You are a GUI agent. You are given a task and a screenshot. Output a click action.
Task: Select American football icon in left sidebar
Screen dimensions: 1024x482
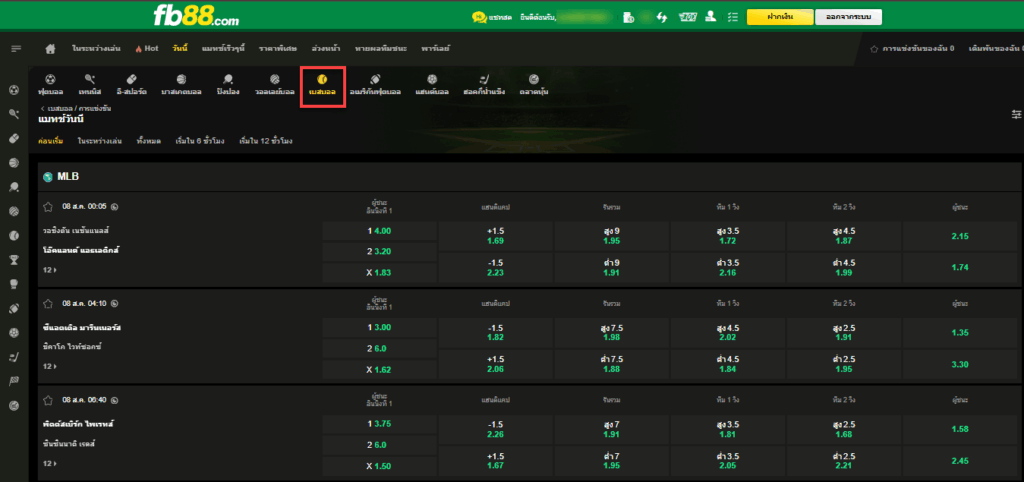point(14,308)
